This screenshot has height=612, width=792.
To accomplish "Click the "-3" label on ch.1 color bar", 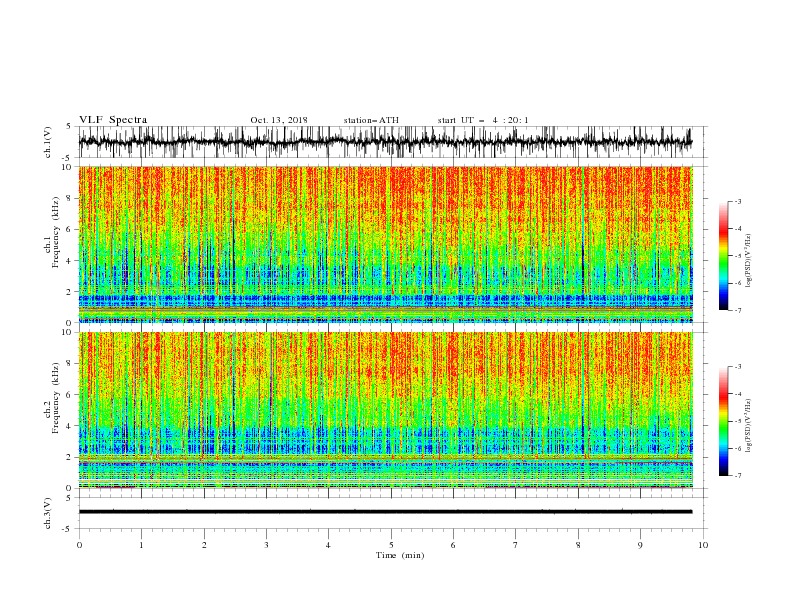I will (x=738, y=201).
